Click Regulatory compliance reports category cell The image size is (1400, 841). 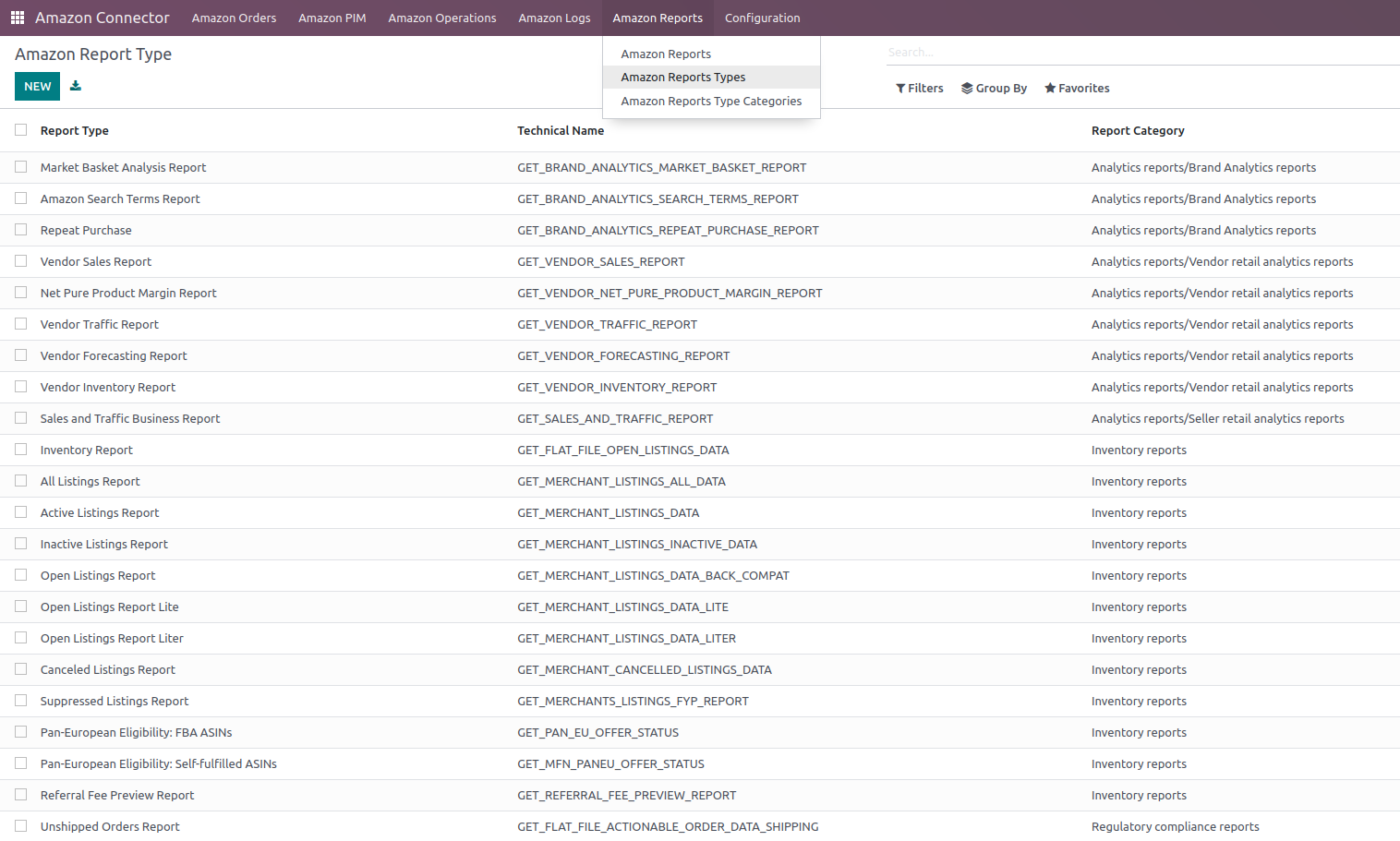coord(1176,827)
